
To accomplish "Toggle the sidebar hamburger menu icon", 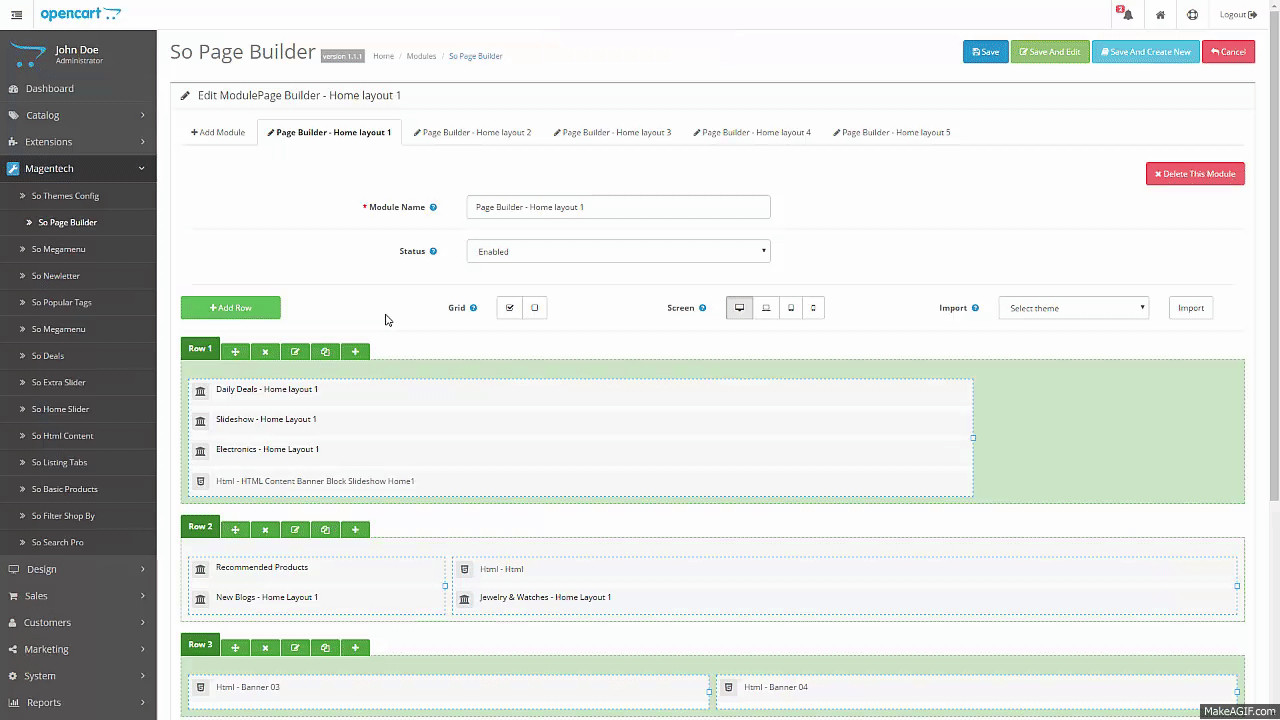I will click(16, 15).
